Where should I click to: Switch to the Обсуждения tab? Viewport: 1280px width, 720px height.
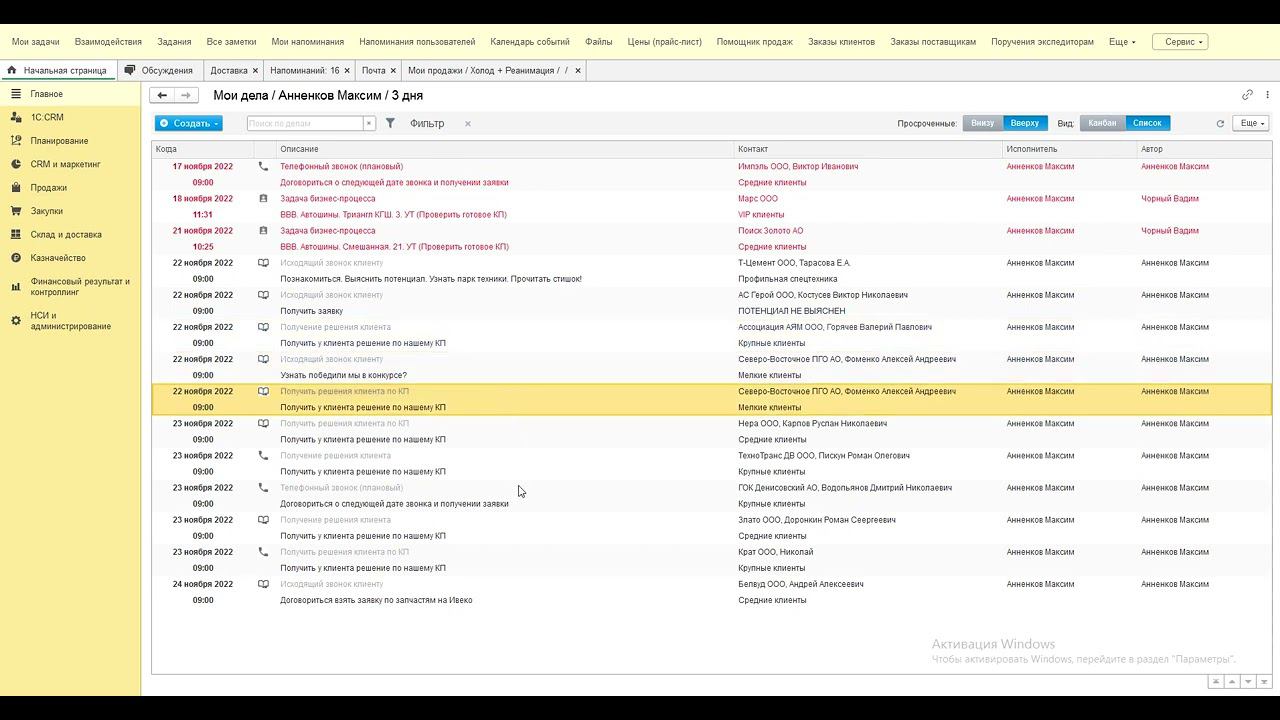click(159, 70)
